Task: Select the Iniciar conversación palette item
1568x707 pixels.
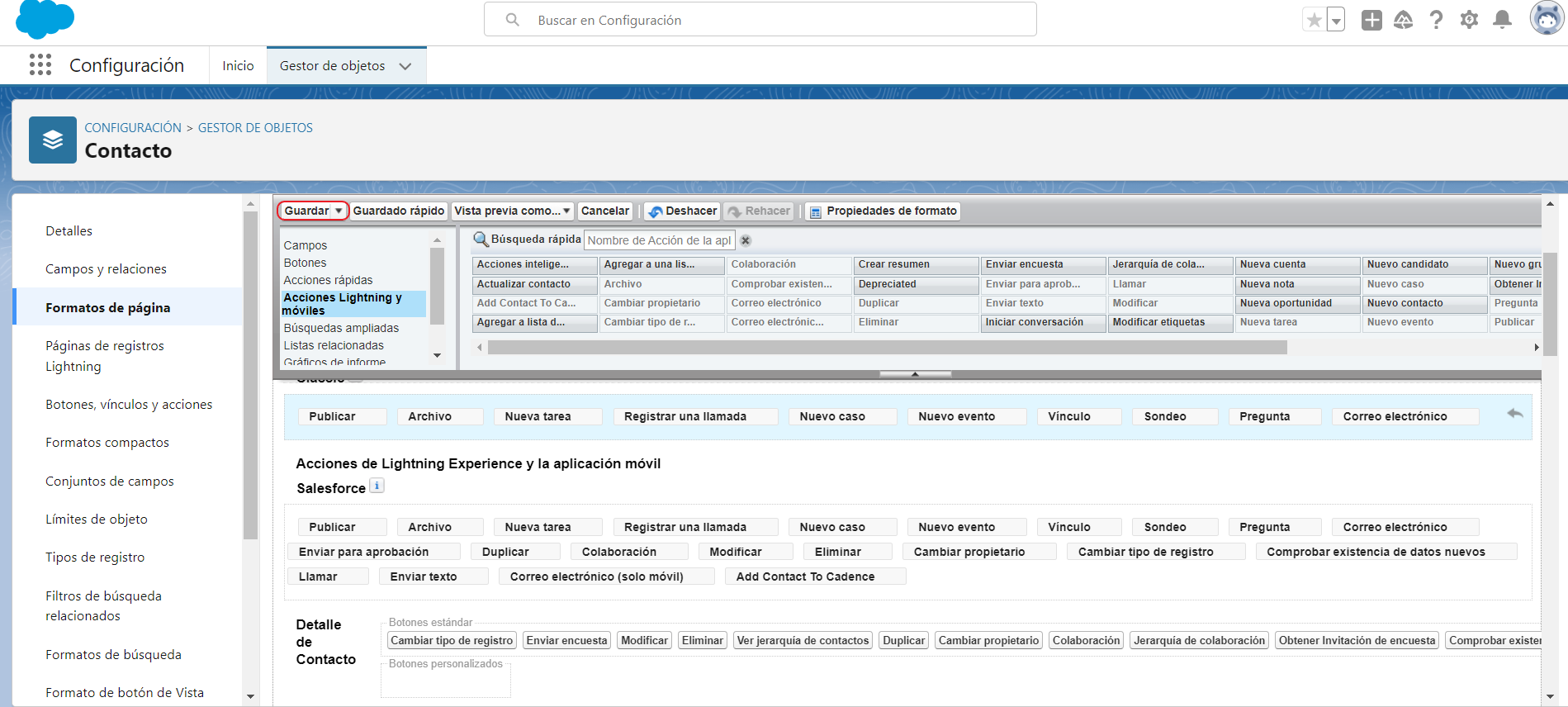Action: pyautogui.click(x=1044, y=322)
